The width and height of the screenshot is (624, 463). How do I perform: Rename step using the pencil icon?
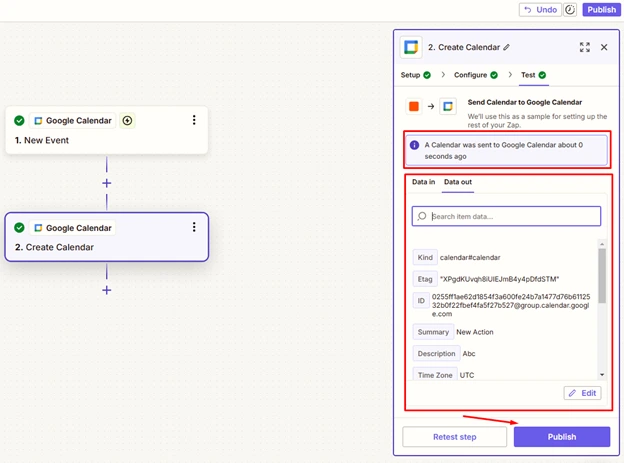tap(506, 47)
